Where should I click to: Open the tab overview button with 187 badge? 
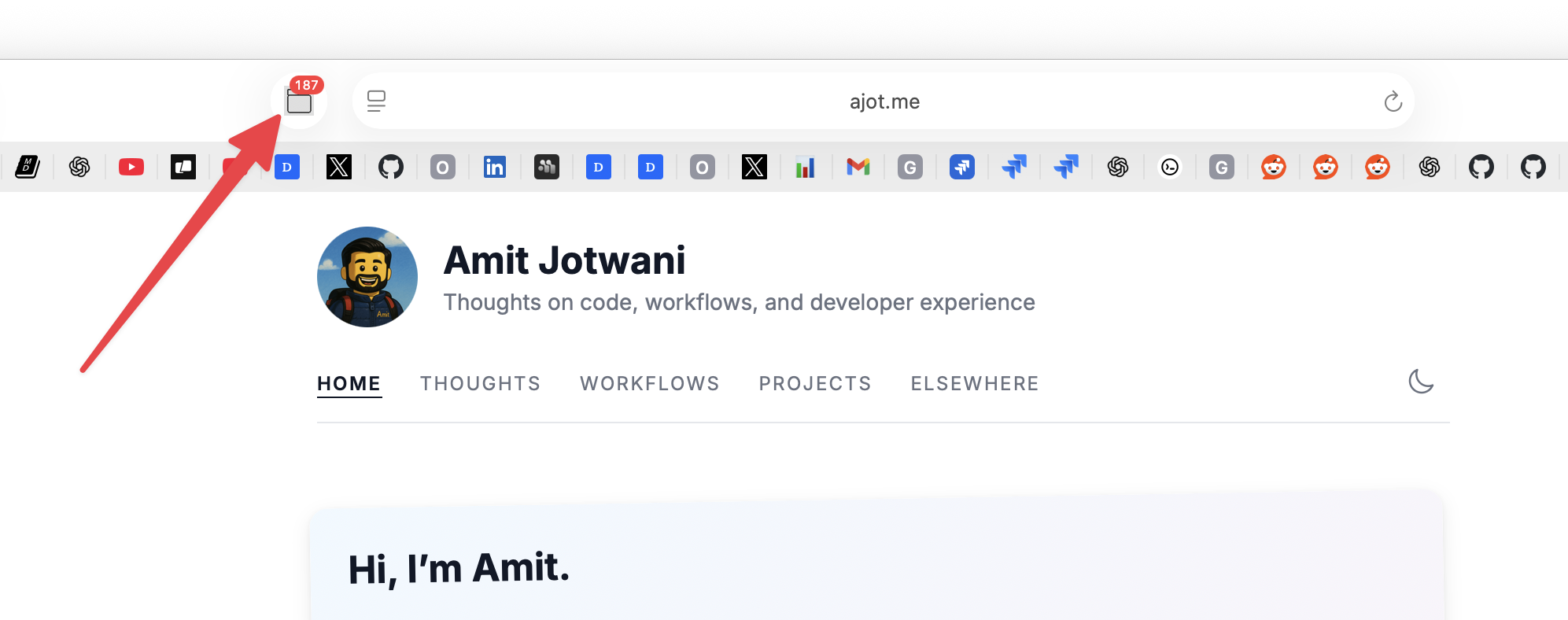[299, 101]
